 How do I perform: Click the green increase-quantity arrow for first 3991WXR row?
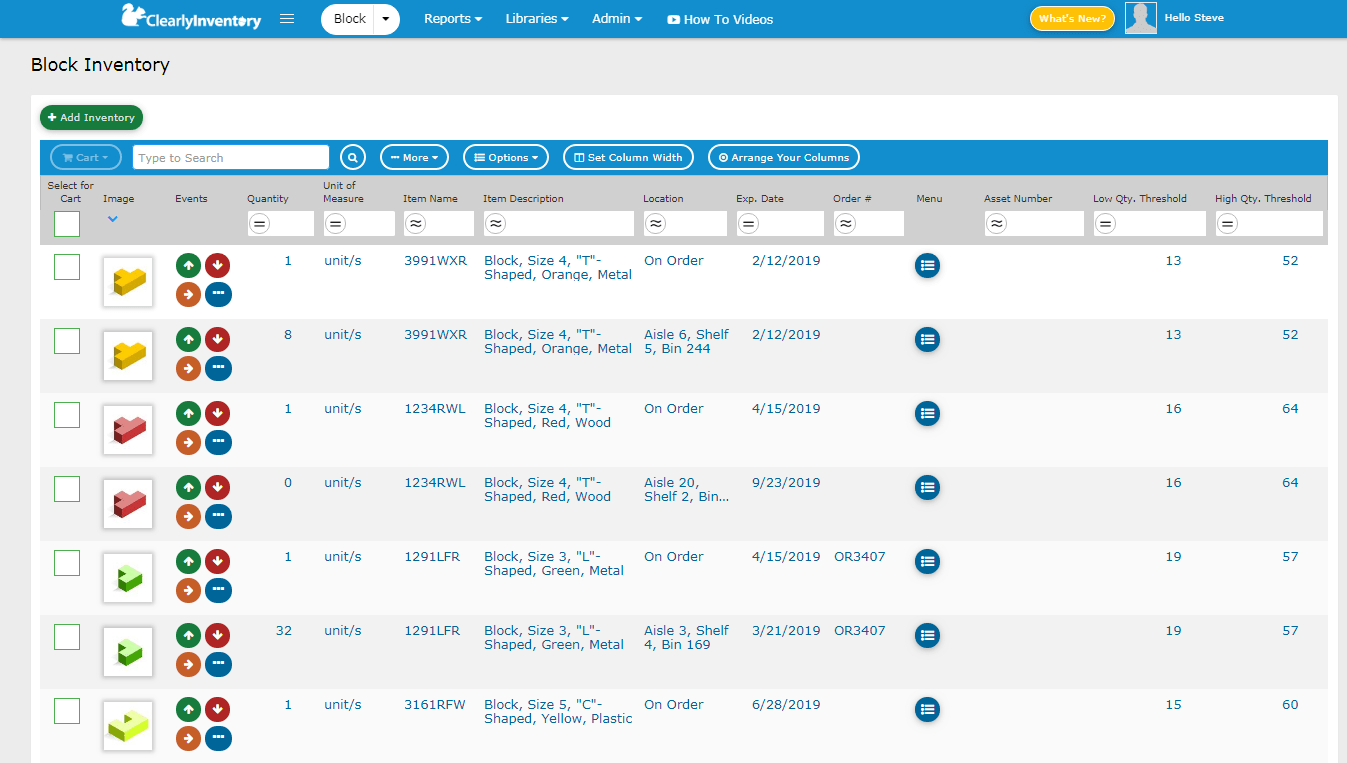188,265
